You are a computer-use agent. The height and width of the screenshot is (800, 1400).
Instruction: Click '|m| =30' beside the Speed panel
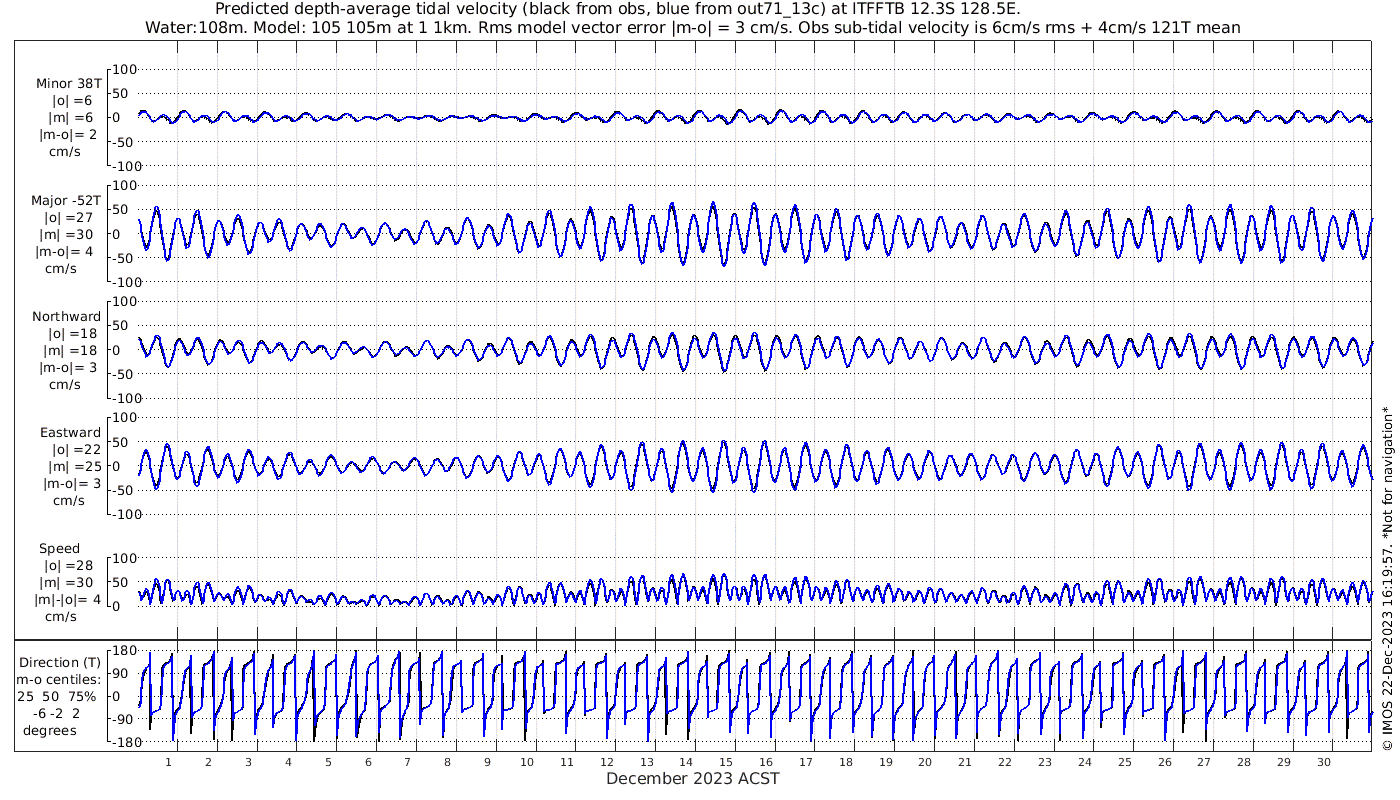coord(69,582)
